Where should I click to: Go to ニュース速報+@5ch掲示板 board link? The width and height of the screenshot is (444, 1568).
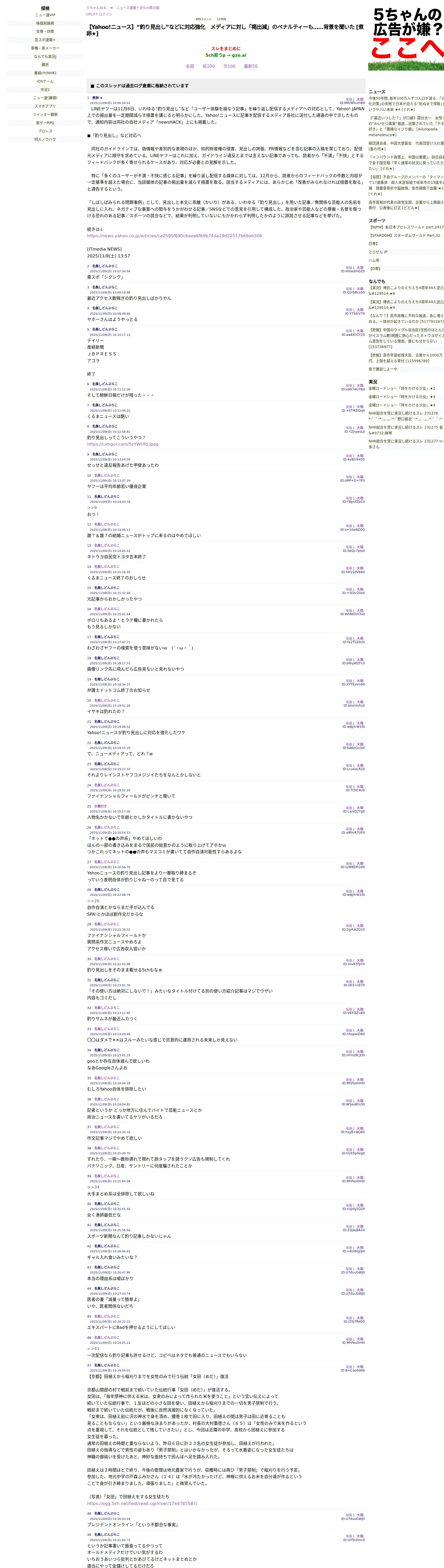click(x=138, y=8)
